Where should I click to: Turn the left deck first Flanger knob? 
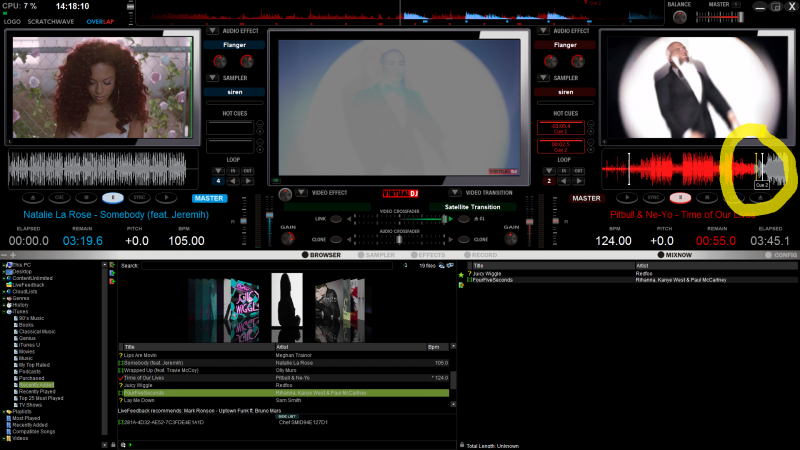tap(220, 62)
